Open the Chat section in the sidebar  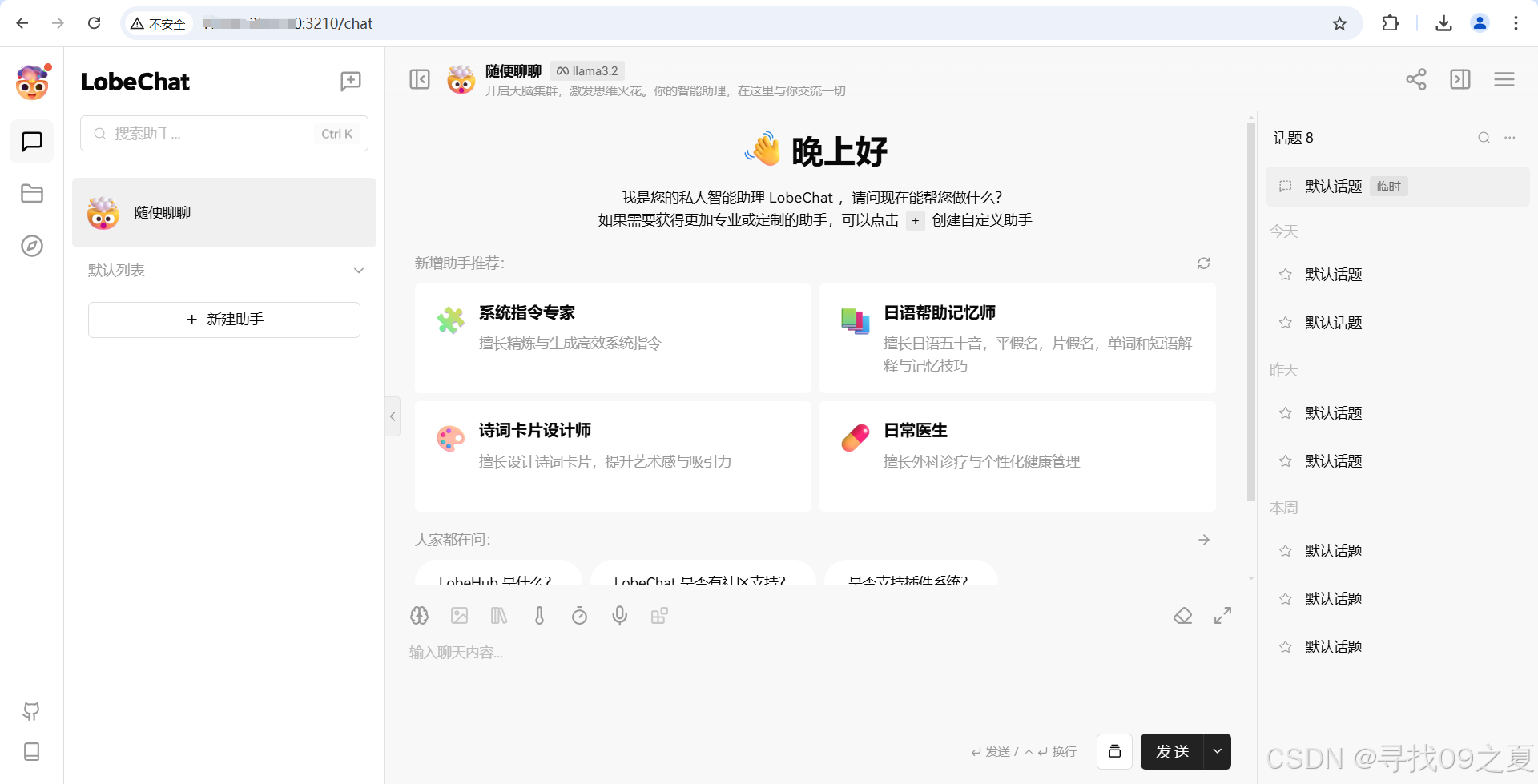(x=32, y=142)
